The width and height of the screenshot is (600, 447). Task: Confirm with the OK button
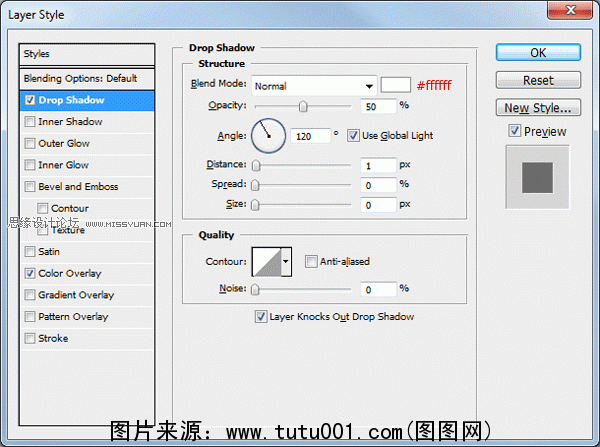pos(538,52)
